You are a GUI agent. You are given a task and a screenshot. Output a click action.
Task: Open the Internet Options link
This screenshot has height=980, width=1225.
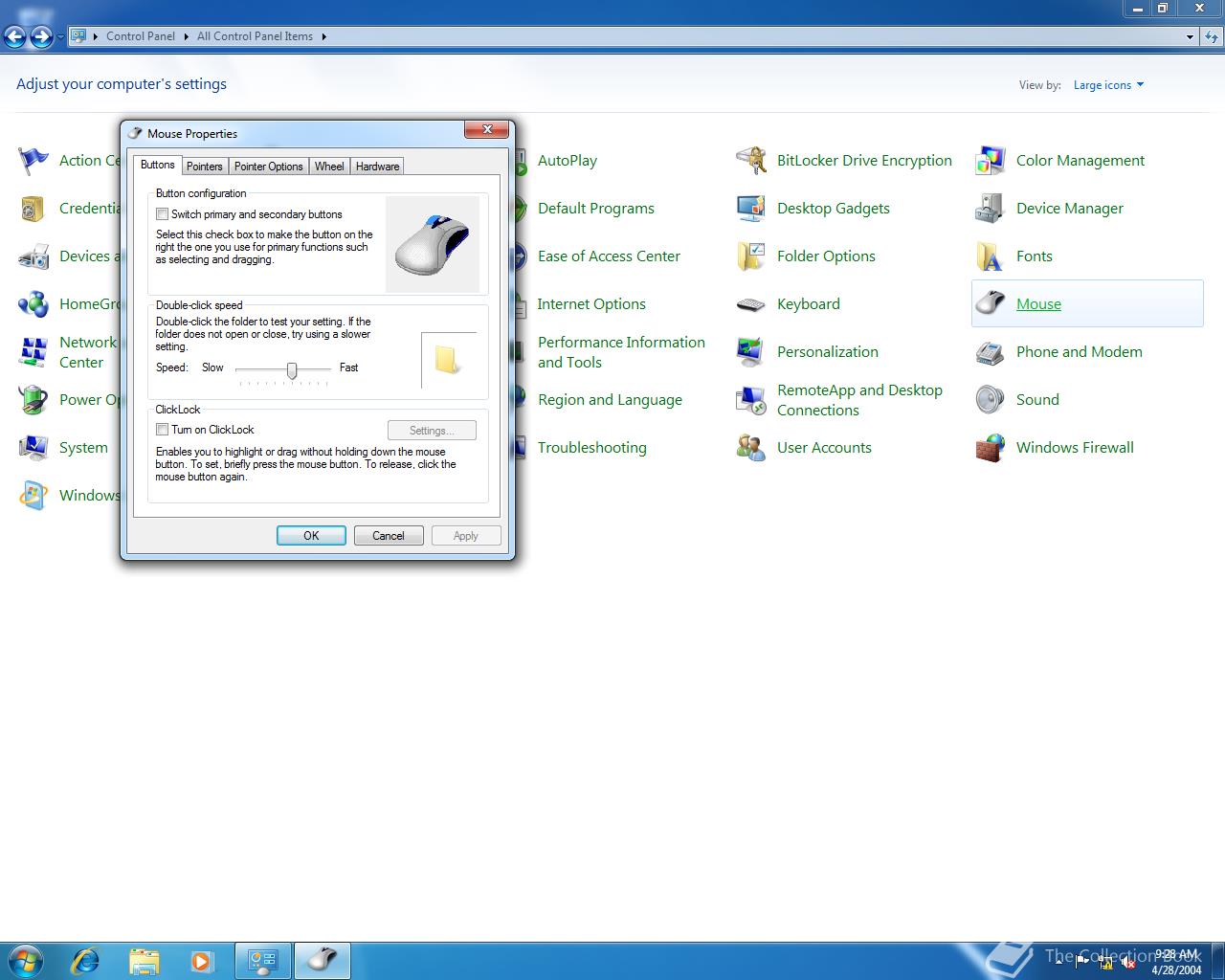[x=591, y=304]
